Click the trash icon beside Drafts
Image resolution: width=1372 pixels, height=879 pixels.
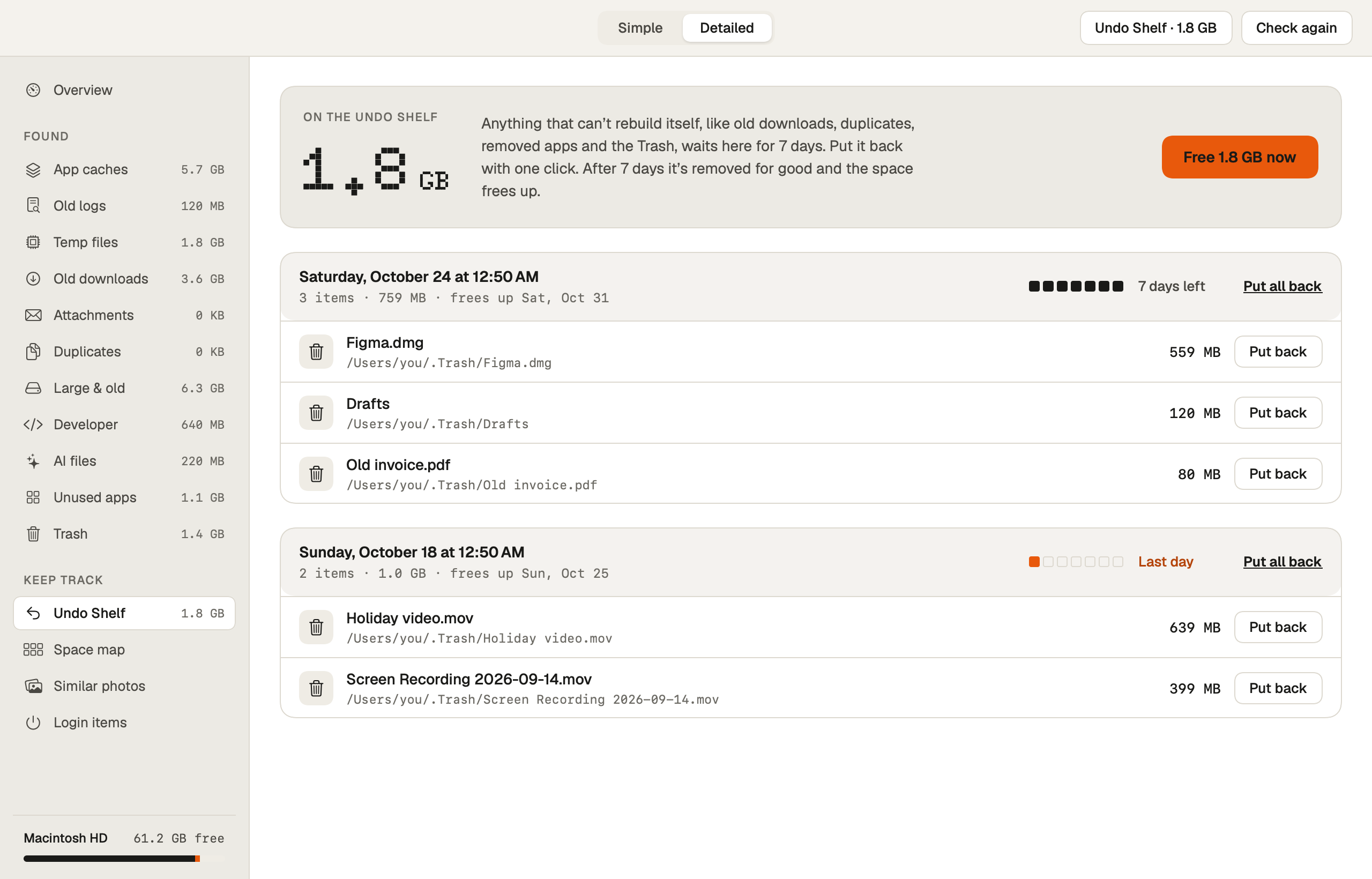316,413
